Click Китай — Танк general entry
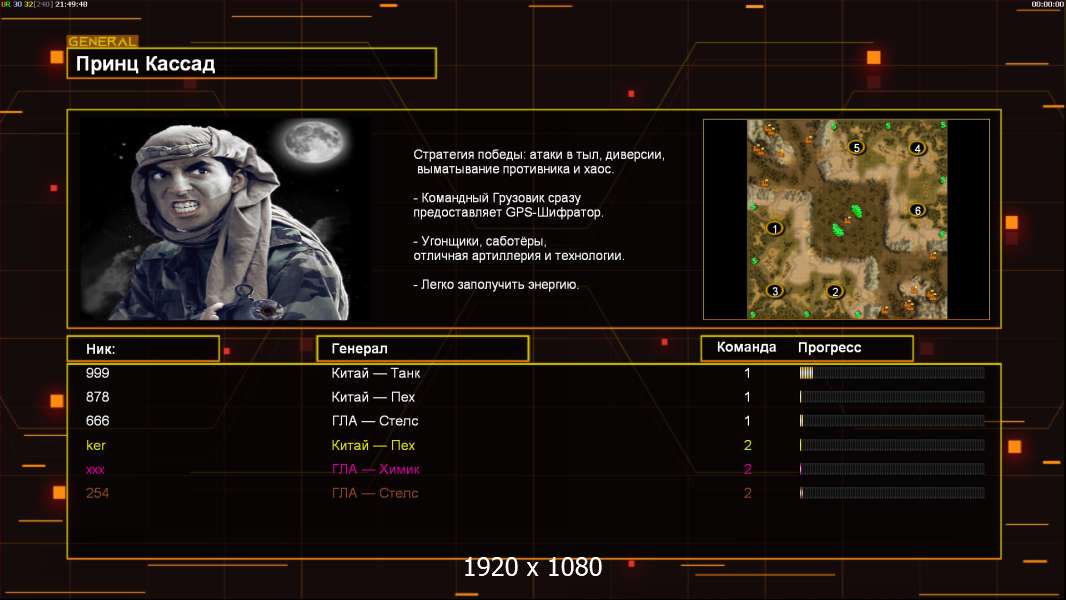 [375, 373]
